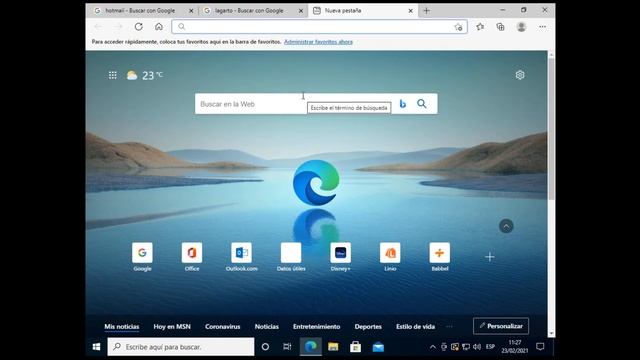Add a new quick link with plus

click(x=490, y=257)
